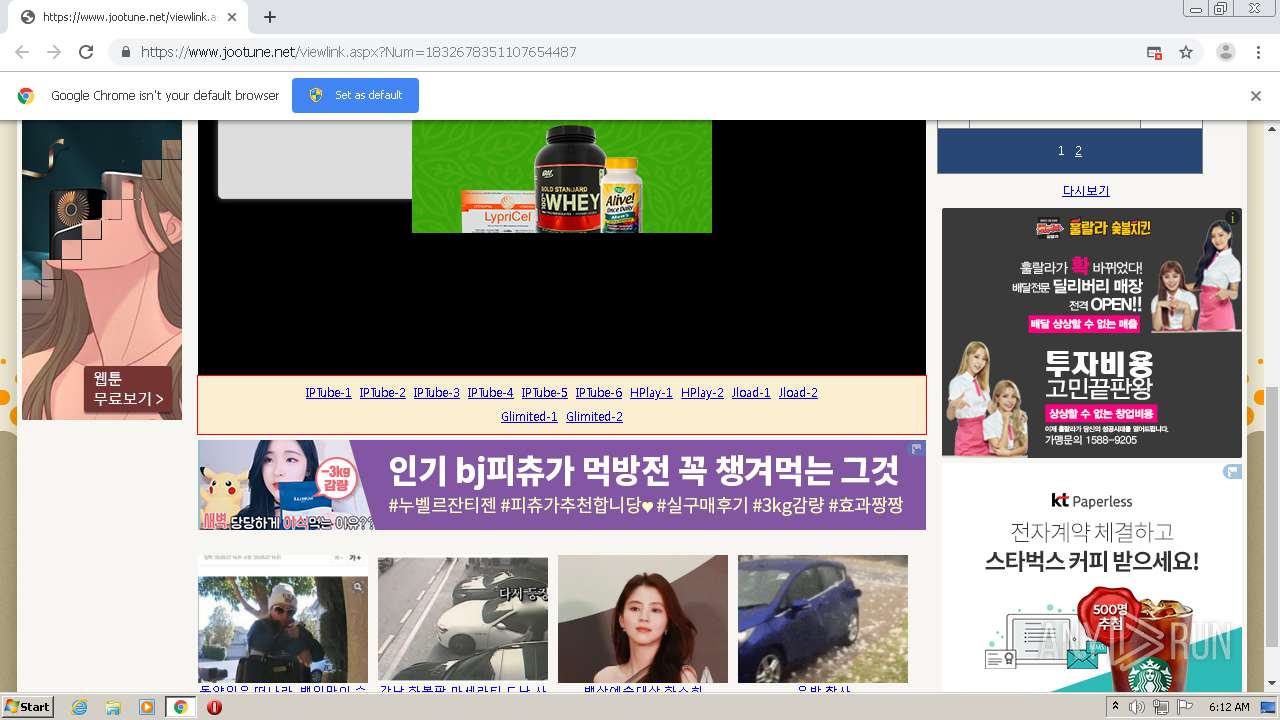Go forward to next page

coord(54,52)
